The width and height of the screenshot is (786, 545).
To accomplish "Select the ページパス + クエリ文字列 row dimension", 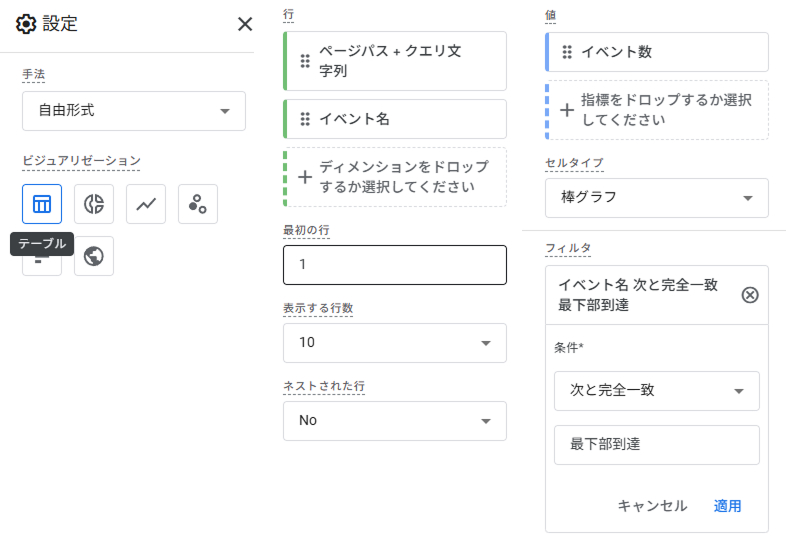I will click(x=395, y=61).
